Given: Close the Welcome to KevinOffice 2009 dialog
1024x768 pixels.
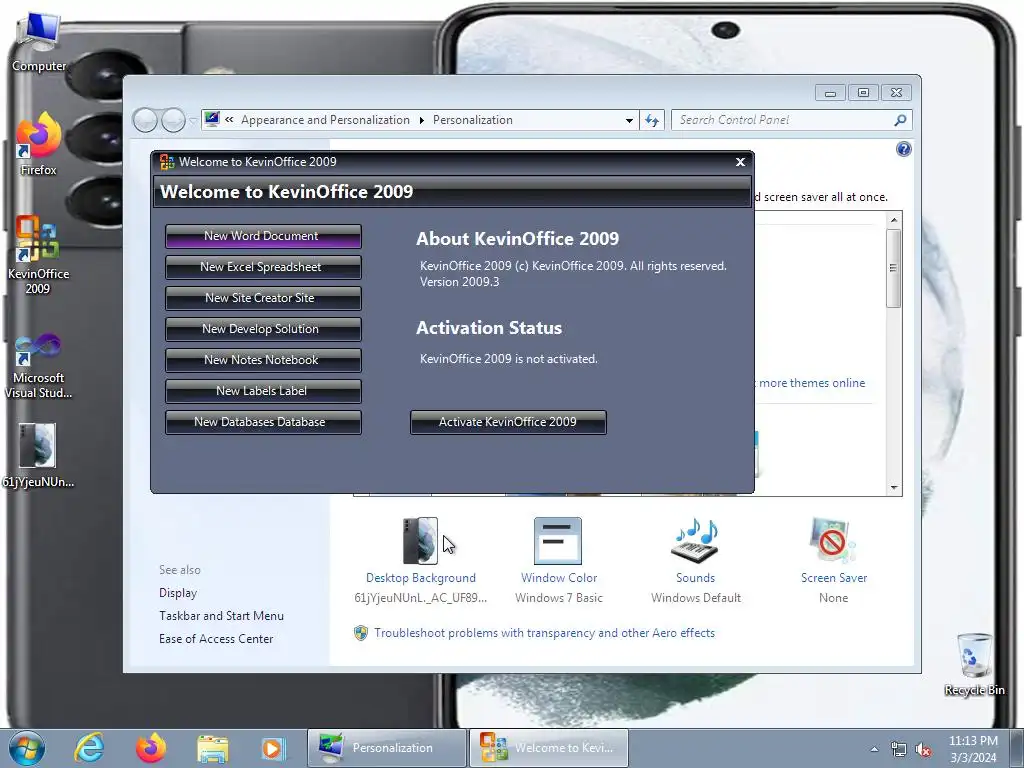Looking at the screenshot, I should (x=740, y=162).
